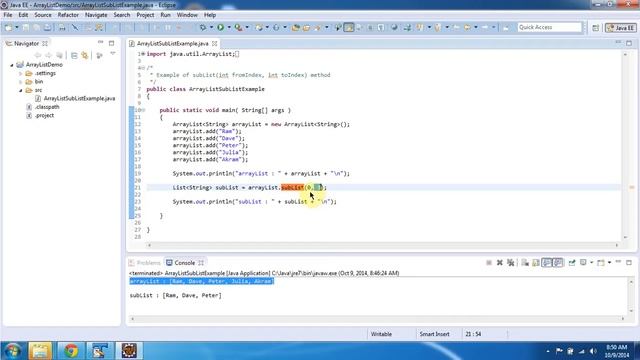Click the green Run button in toolbar
Viewport: 640px width, 360px height.
pyautogui.click(x=220, y=27)
